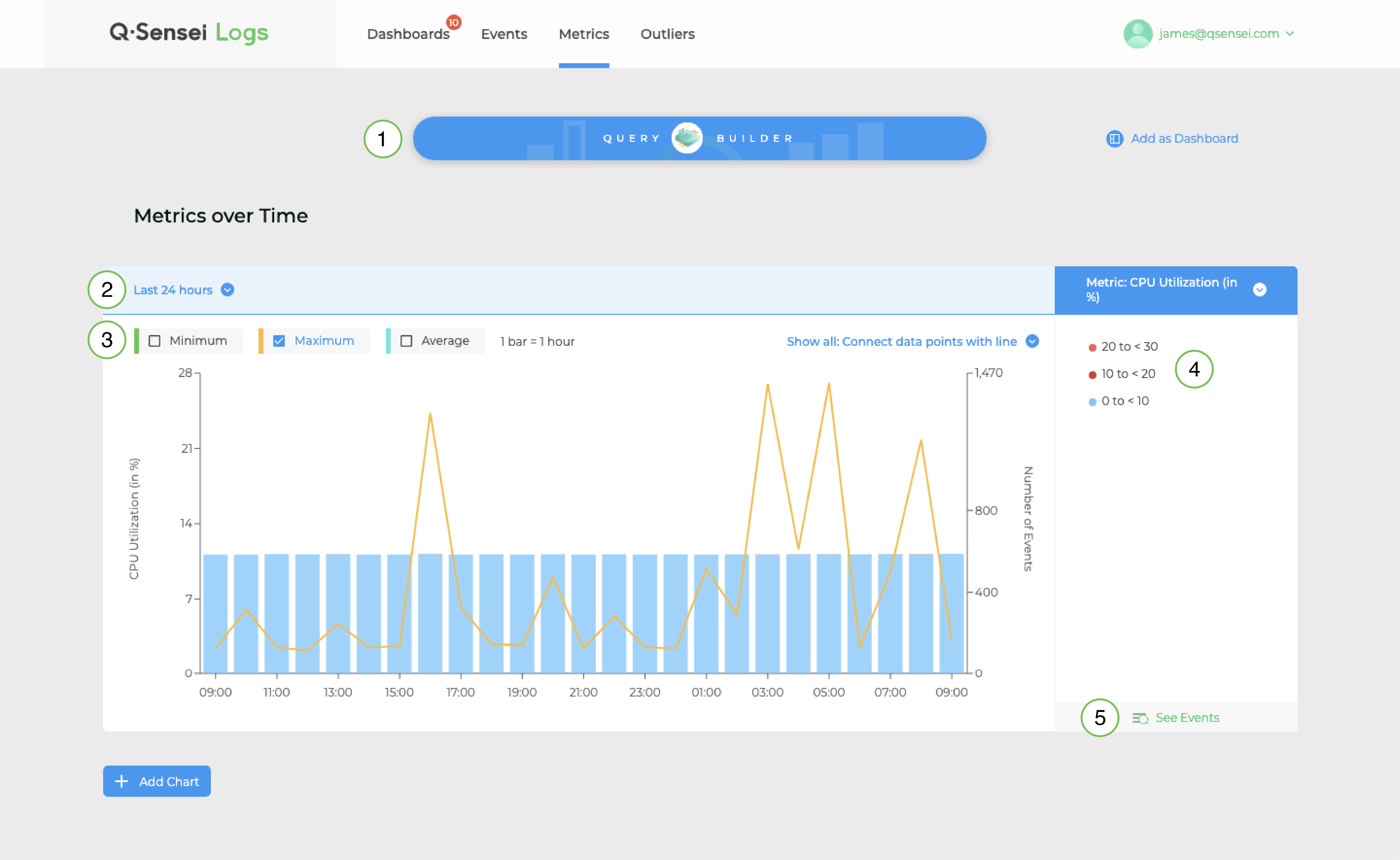Enable the Minimum checkbox

point(154,341)
